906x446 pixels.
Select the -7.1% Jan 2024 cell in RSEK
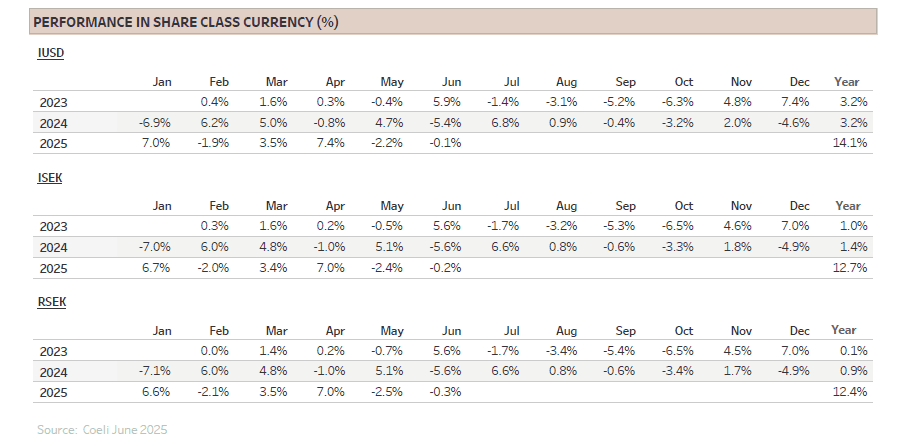[x=157, y=371]
